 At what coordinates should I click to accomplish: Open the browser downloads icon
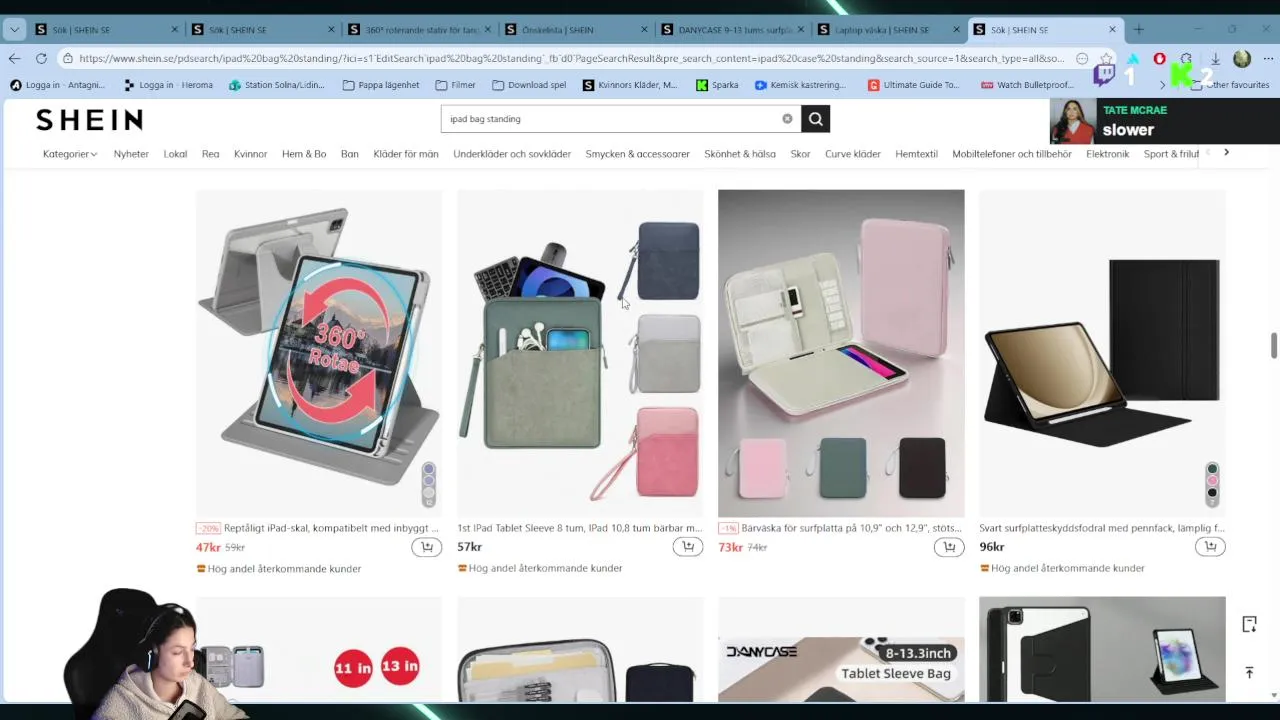point(1215,59)
